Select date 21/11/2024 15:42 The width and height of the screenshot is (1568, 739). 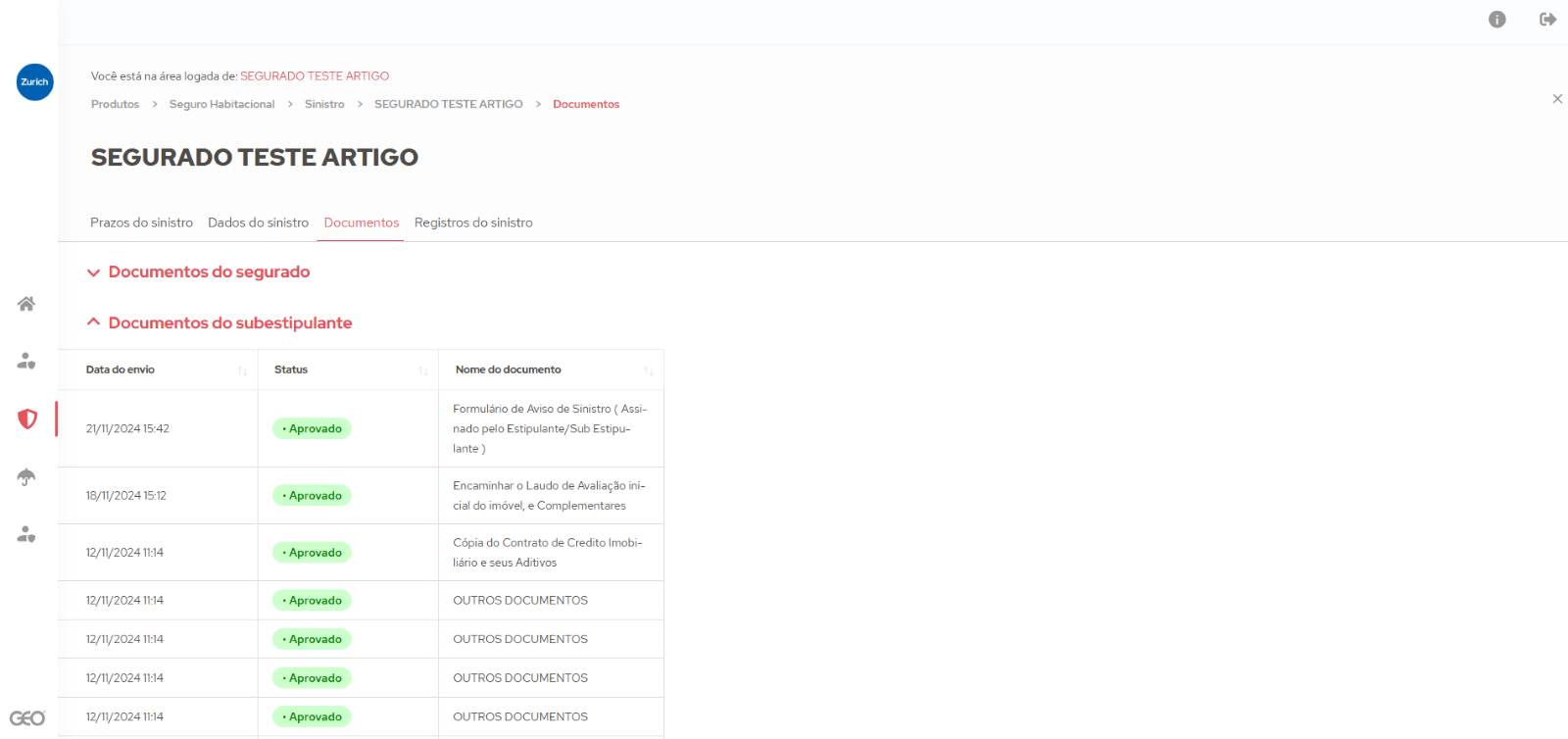click(x=127, y=428)
